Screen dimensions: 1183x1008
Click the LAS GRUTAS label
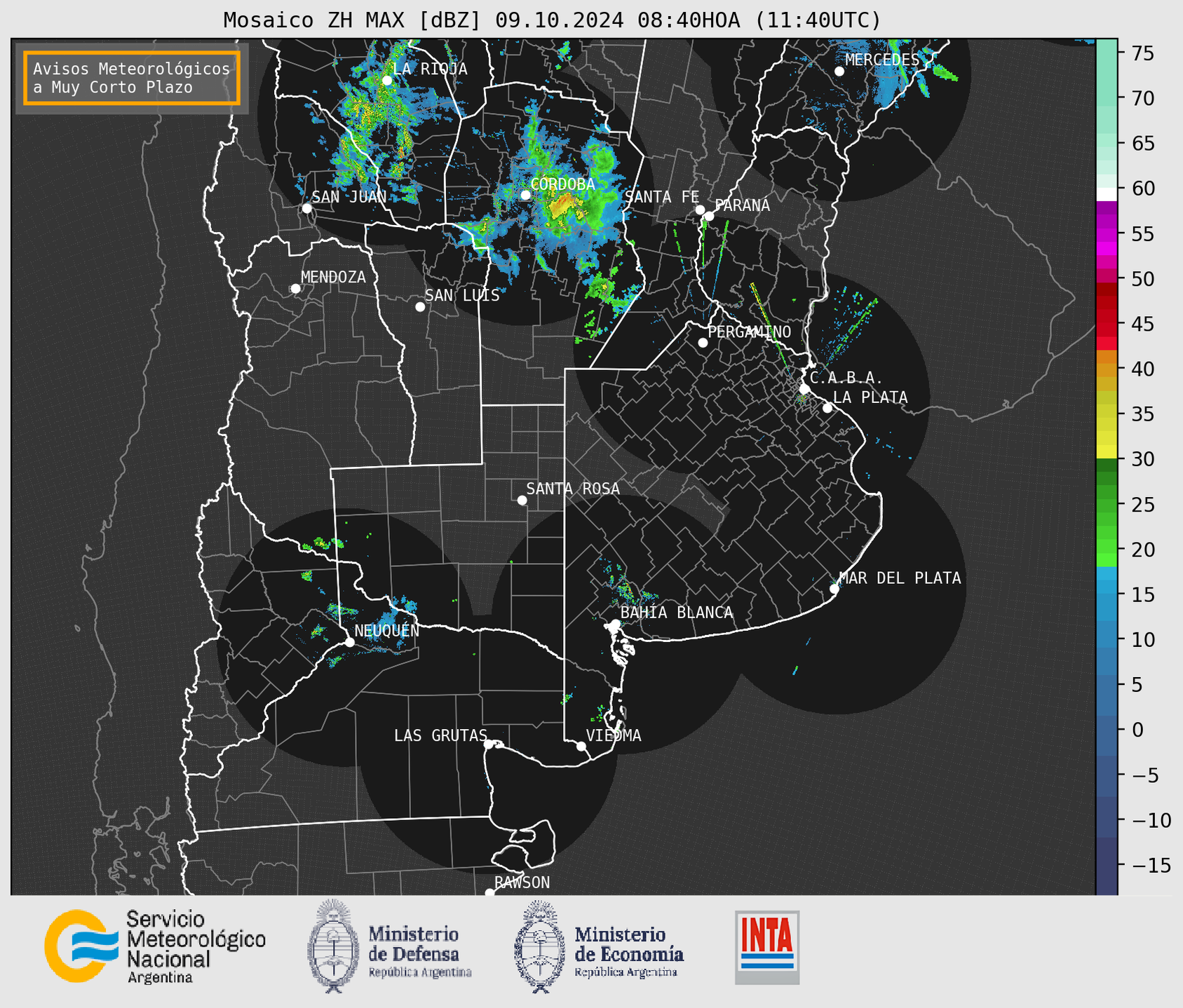pos(440,735)
